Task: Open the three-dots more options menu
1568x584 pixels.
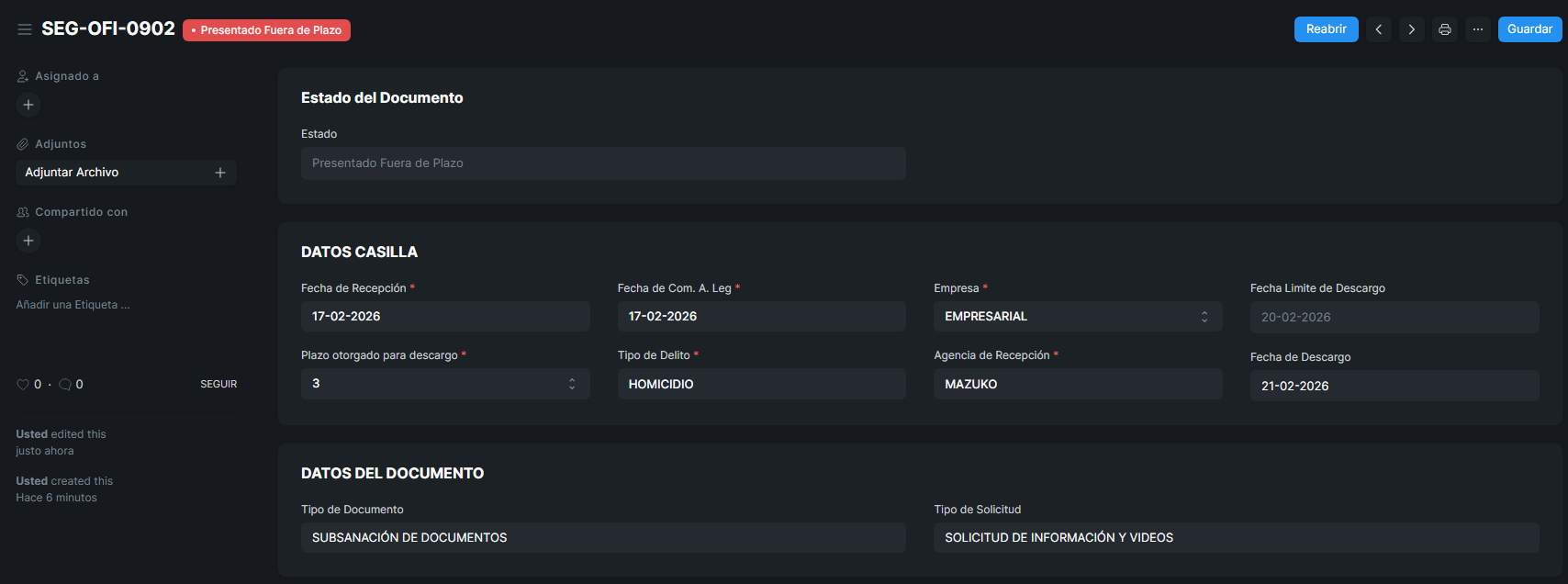Action: point(1477,29)
